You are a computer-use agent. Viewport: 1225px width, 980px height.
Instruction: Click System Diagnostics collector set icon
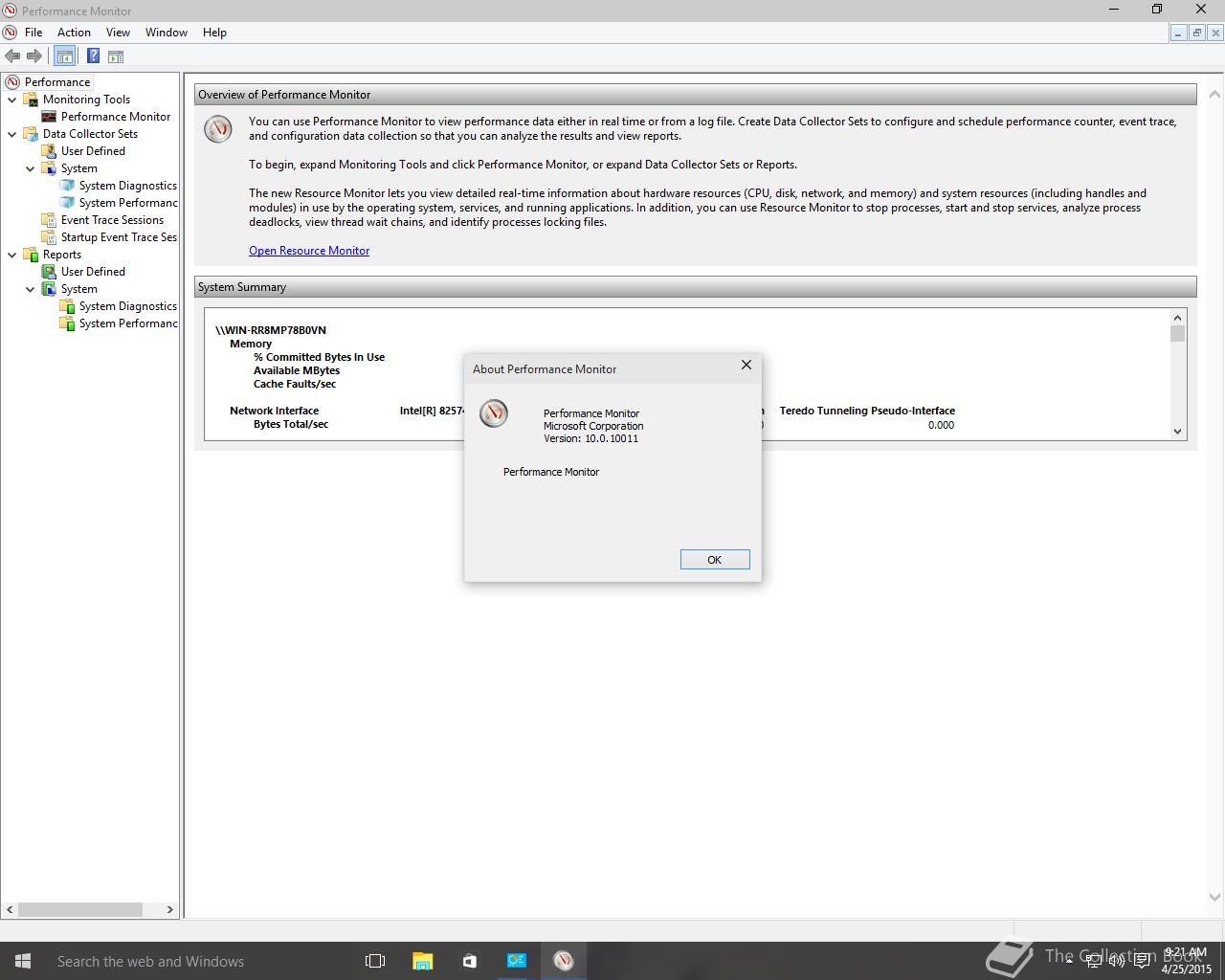(x=67, y=186)
